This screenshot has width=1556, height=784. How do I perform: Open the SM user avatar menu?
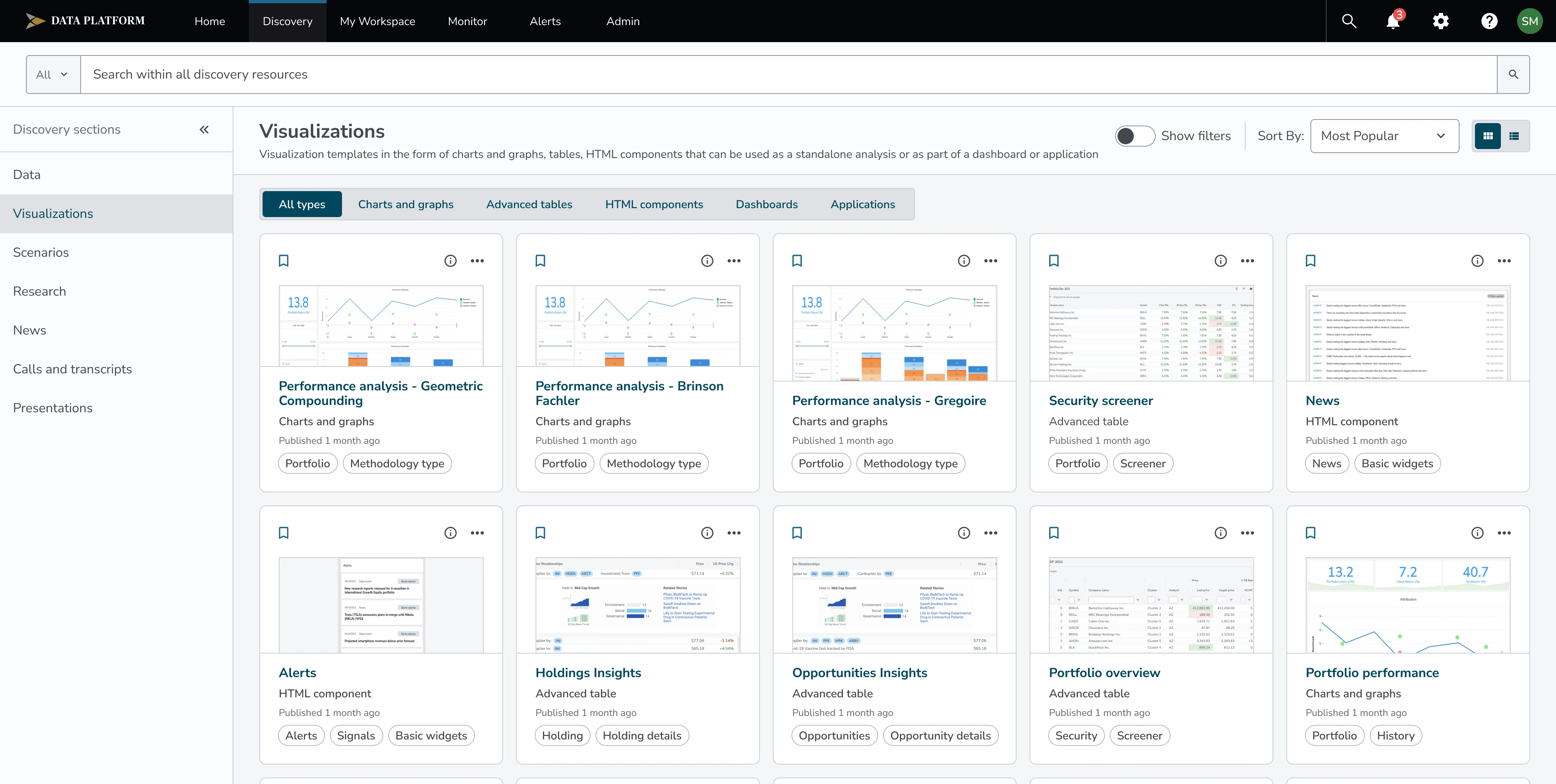pos(1529,21)
